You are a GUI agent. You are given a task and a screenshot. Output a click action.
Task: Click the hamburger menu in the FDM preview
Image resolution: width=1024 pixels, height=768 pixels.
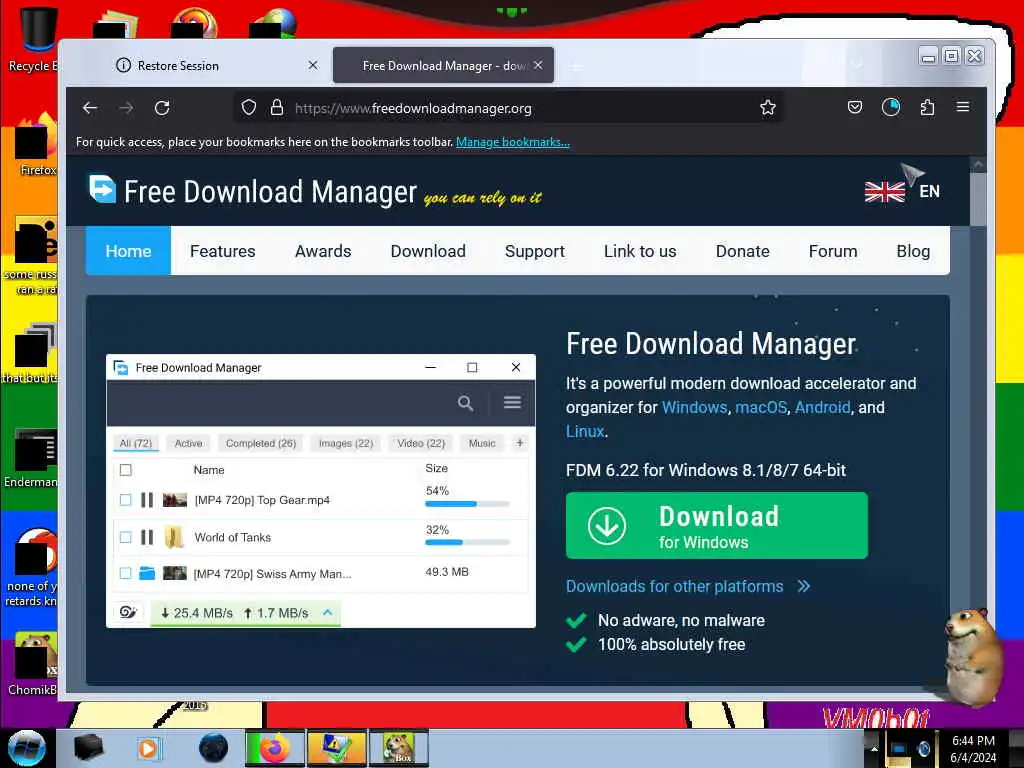coord(512,402)
